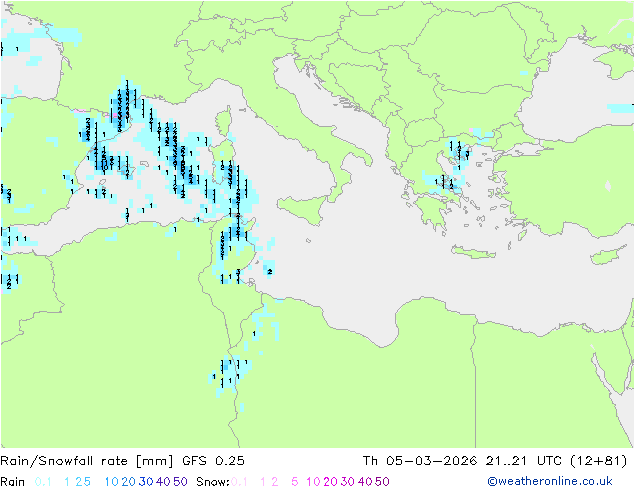Screen dimensions: 634x490
Task: Click the island of Sardinia on the map
Action: [222, 162]
